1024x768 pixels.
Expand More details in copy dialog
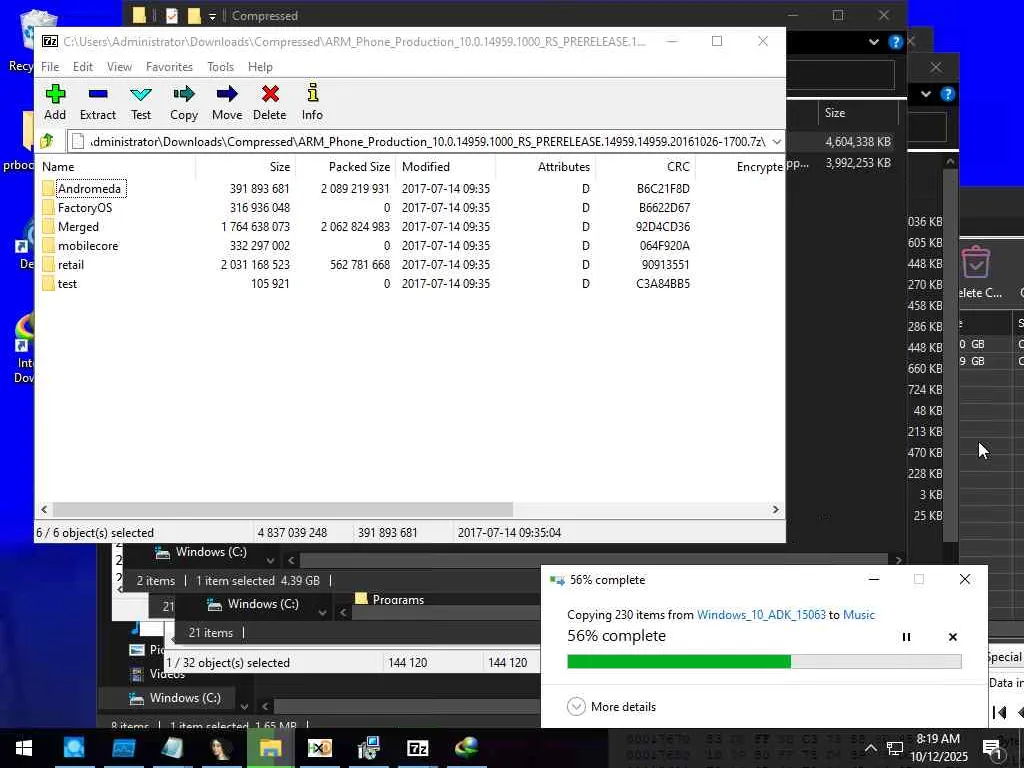611,707
